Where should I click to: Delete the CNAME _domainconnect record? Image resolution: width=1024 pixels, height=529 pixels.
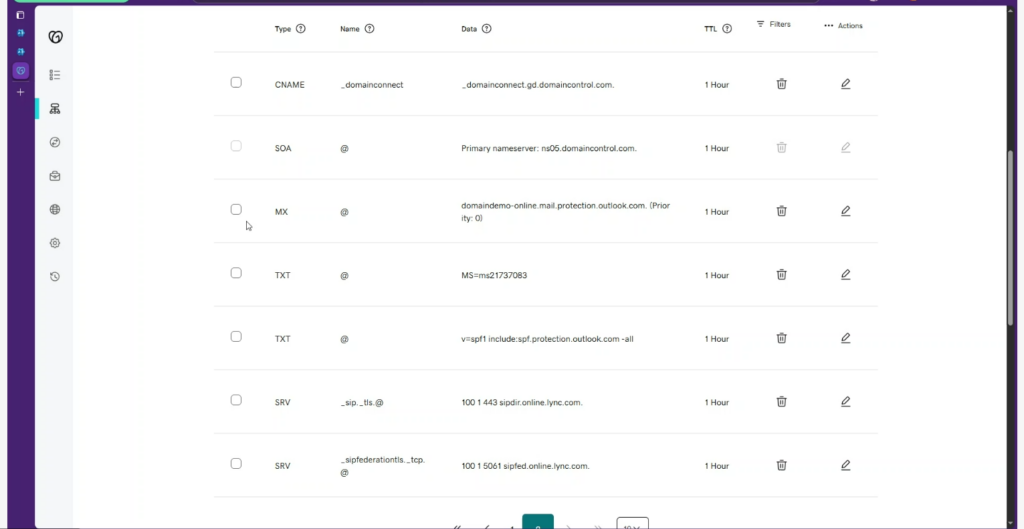click(781, 84)
